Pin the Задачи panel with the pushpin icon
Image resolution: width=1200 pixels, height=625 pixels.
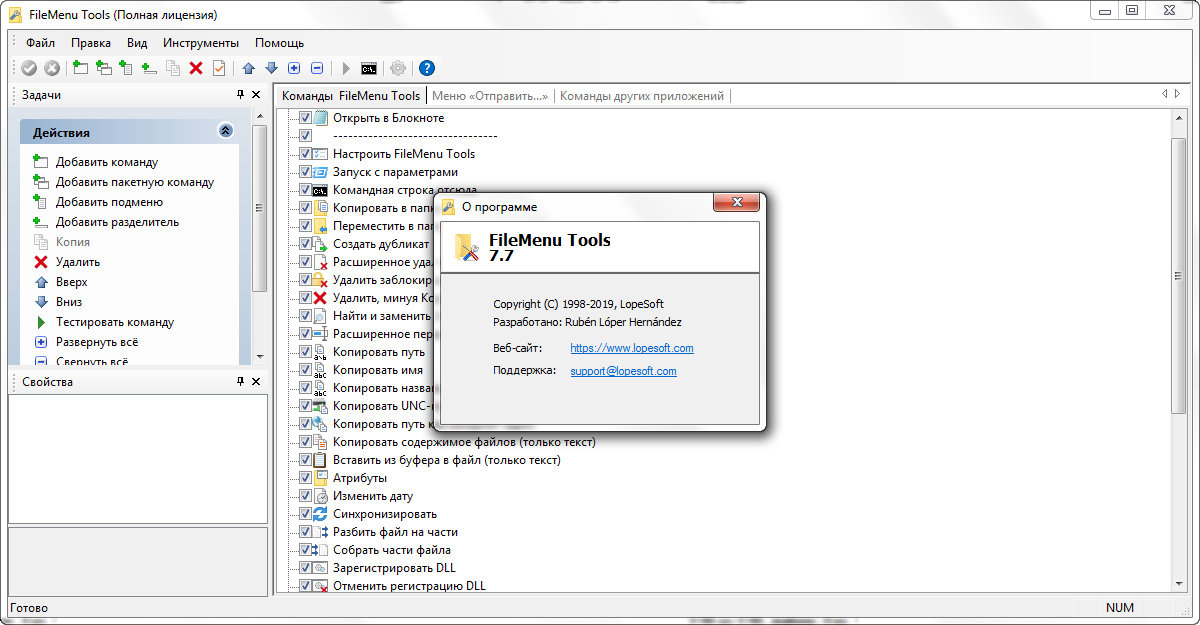(x=240, y=95)
